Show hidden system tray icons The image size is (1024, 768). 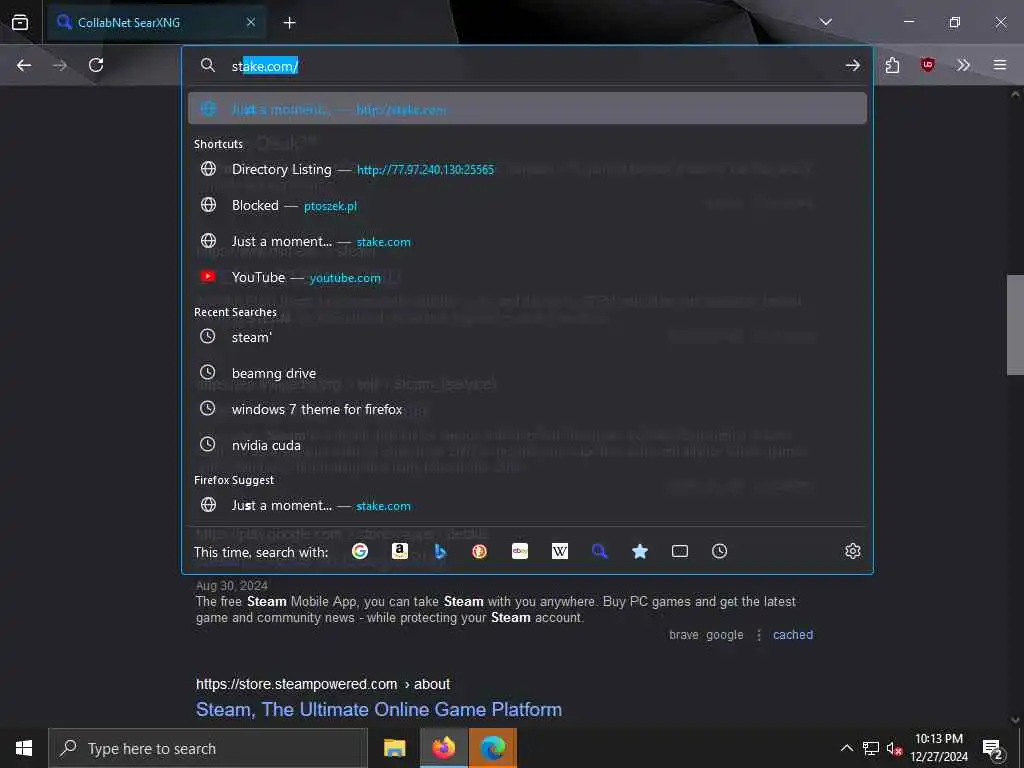click(x=846, y=748)
